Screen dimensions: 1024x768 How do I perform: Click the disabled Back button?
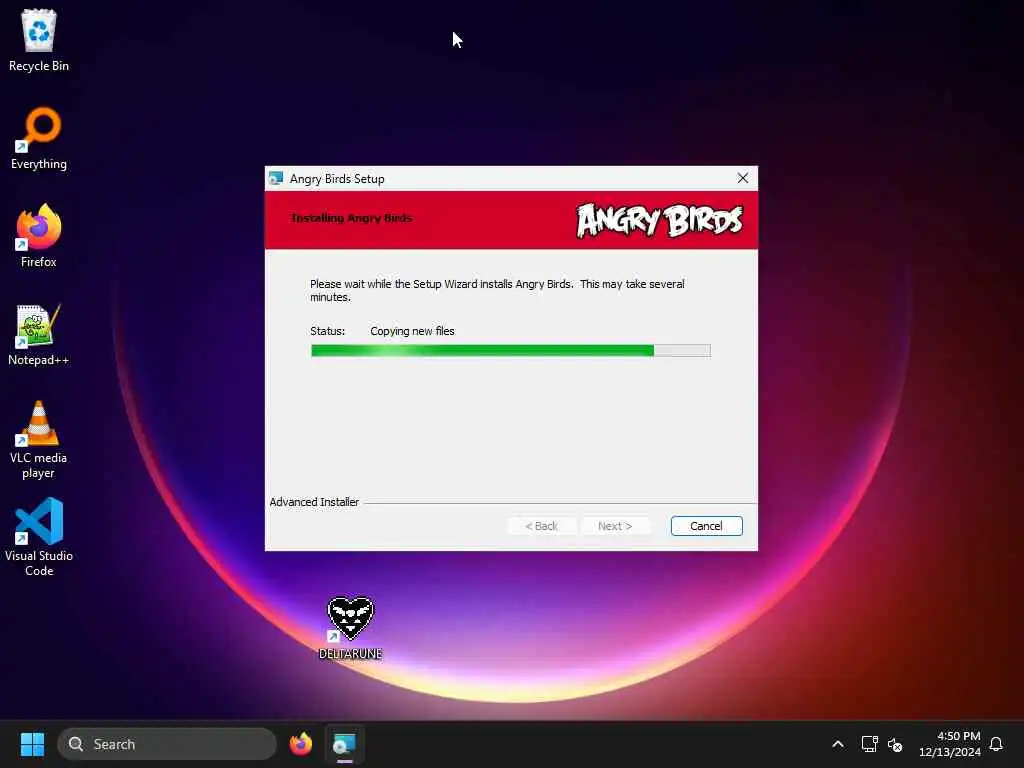[x=541, y=526]
